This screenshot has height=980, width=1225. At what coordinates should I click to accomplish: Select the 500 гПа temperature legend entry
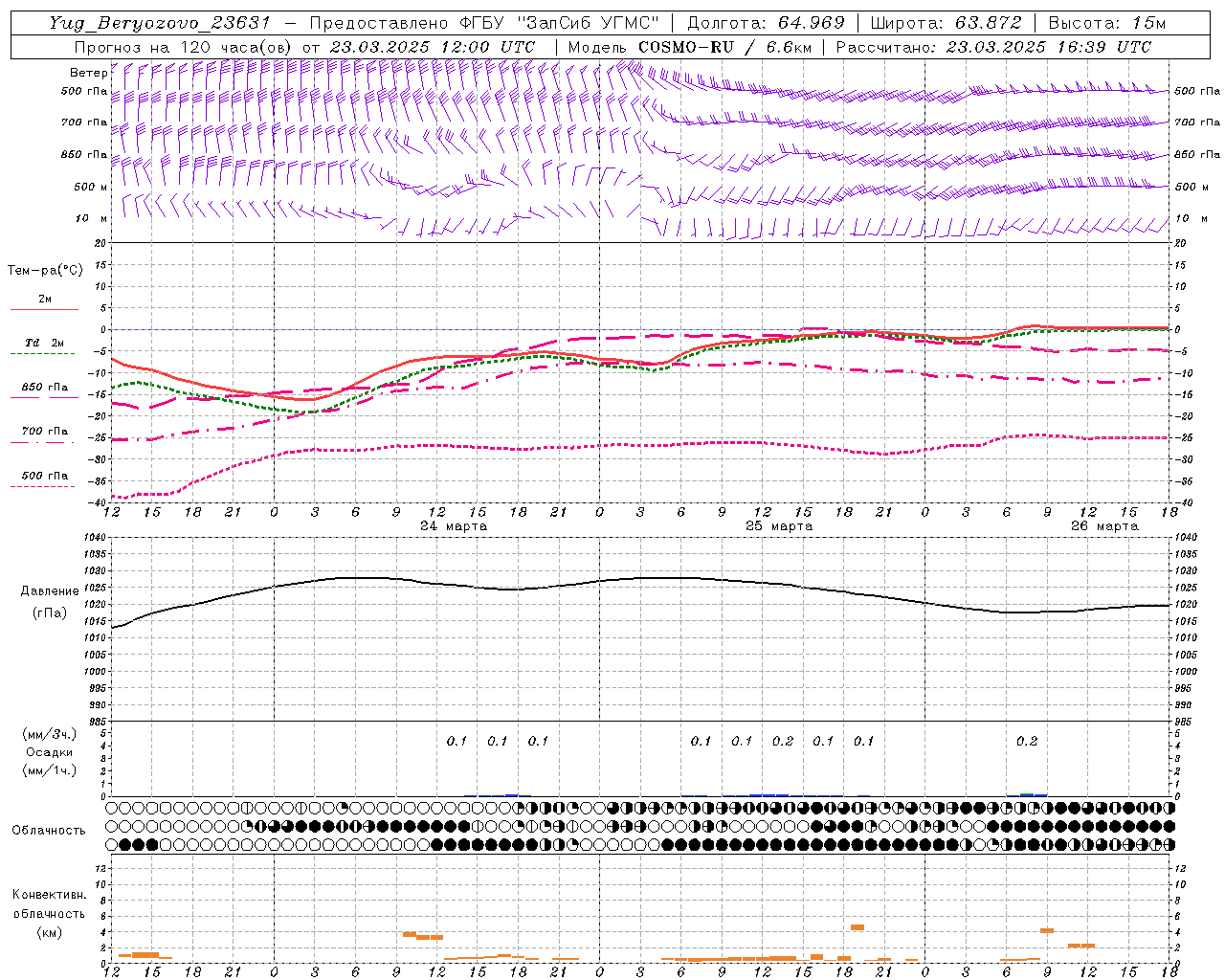point(45,476)
